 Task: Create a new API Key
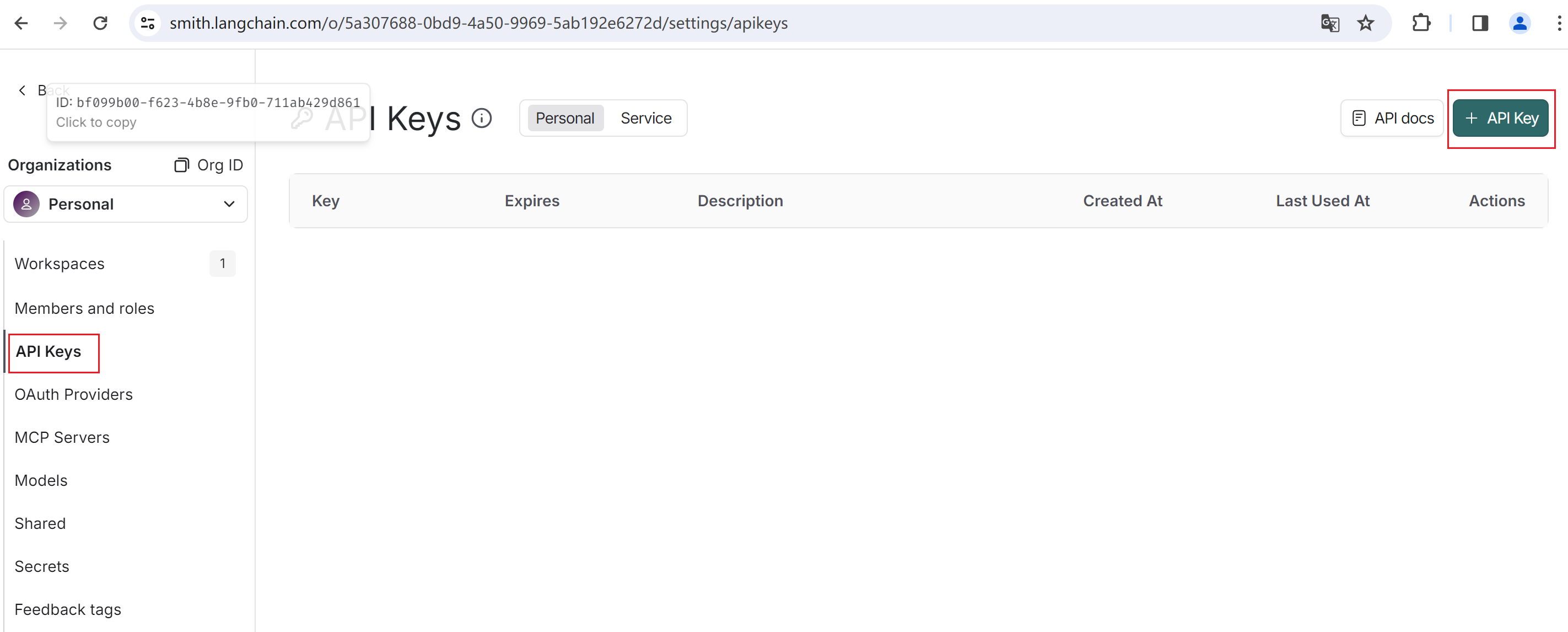tap(1500, 118)
